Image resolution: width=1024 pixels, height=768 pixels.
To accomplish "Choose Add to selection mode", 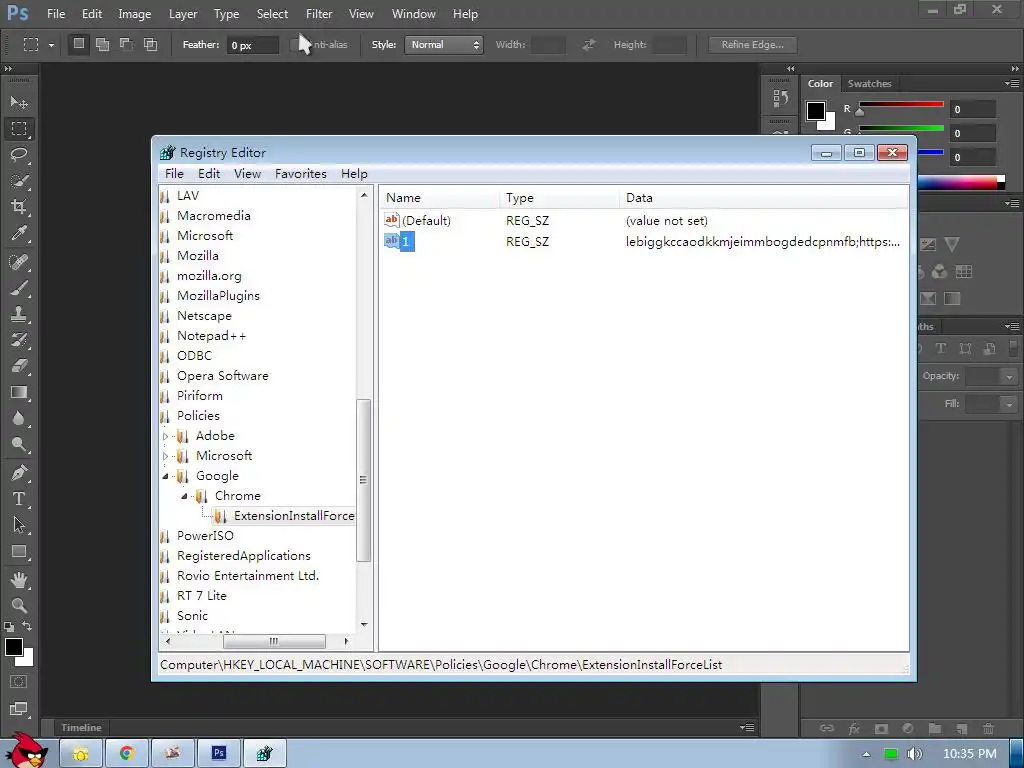I will tap(103, 44).
